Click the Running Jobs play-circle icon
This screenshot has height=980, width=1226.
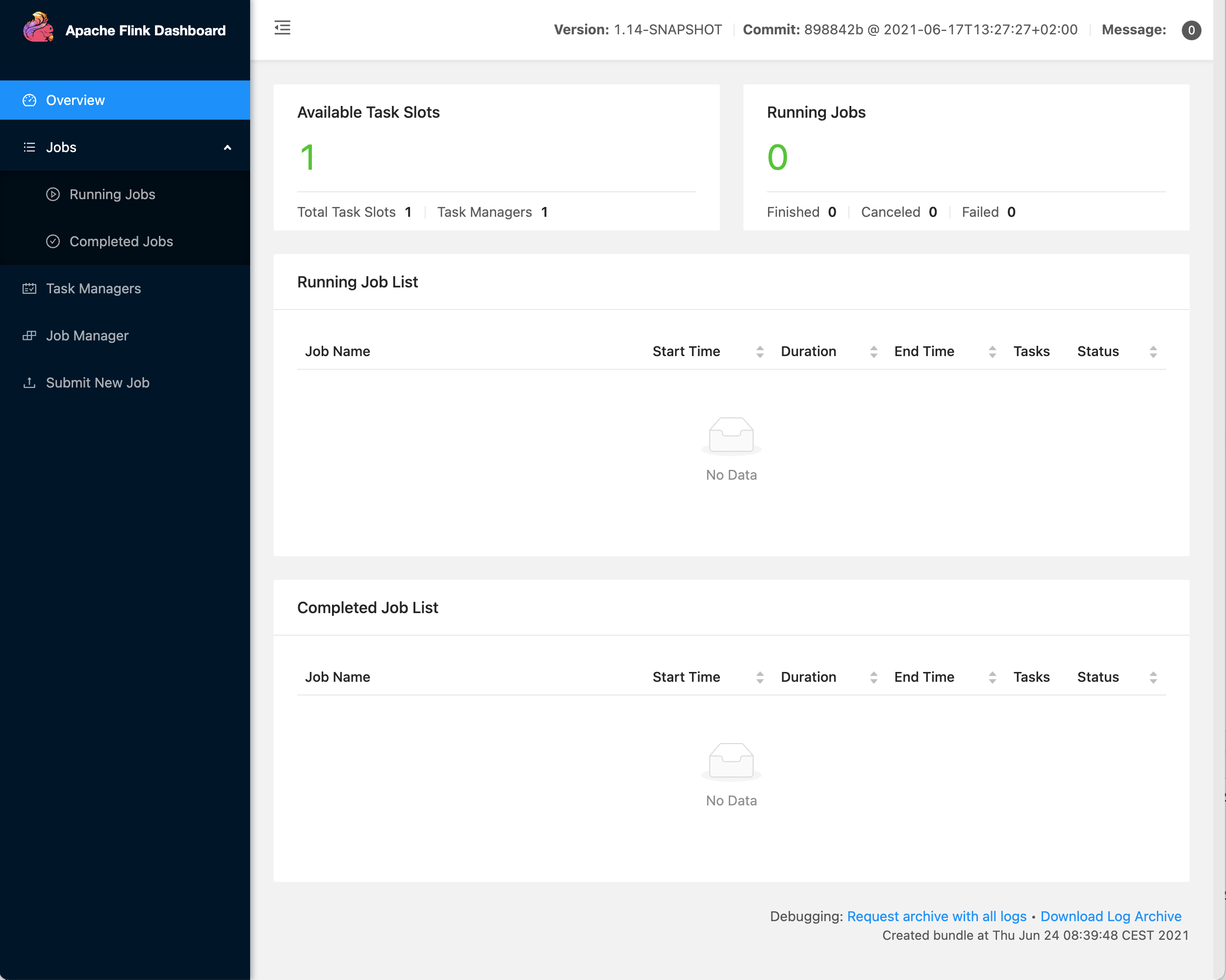coord(53,195)
